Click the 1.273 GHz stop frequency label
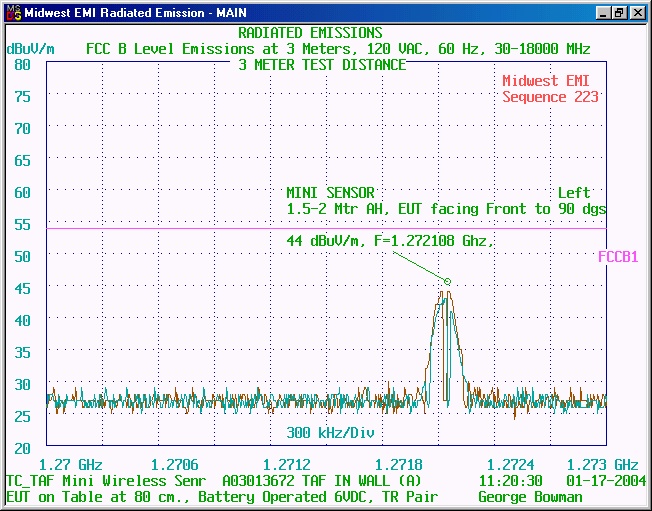 coord(602,465)
